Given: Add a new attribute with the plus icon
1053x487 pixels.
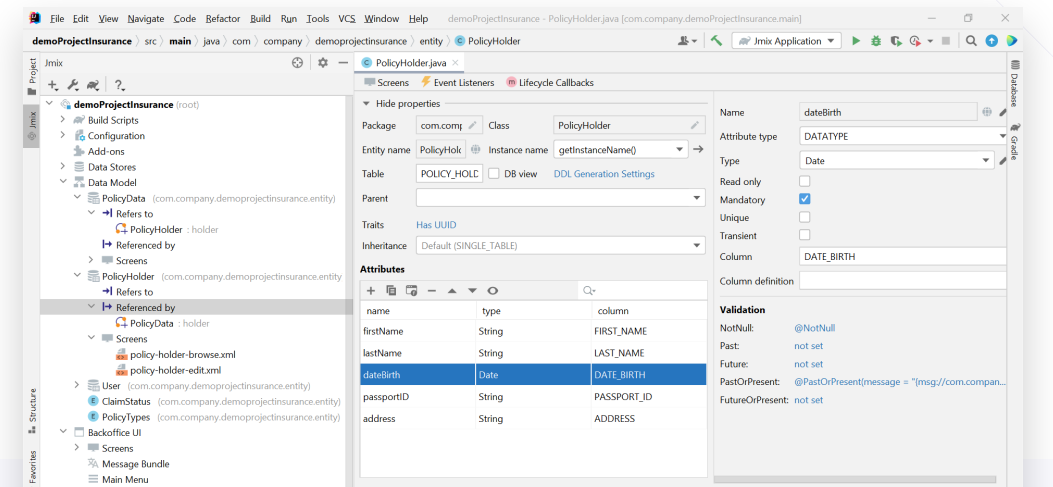Looking at the screenshot, I should click(x=371, y=290).
